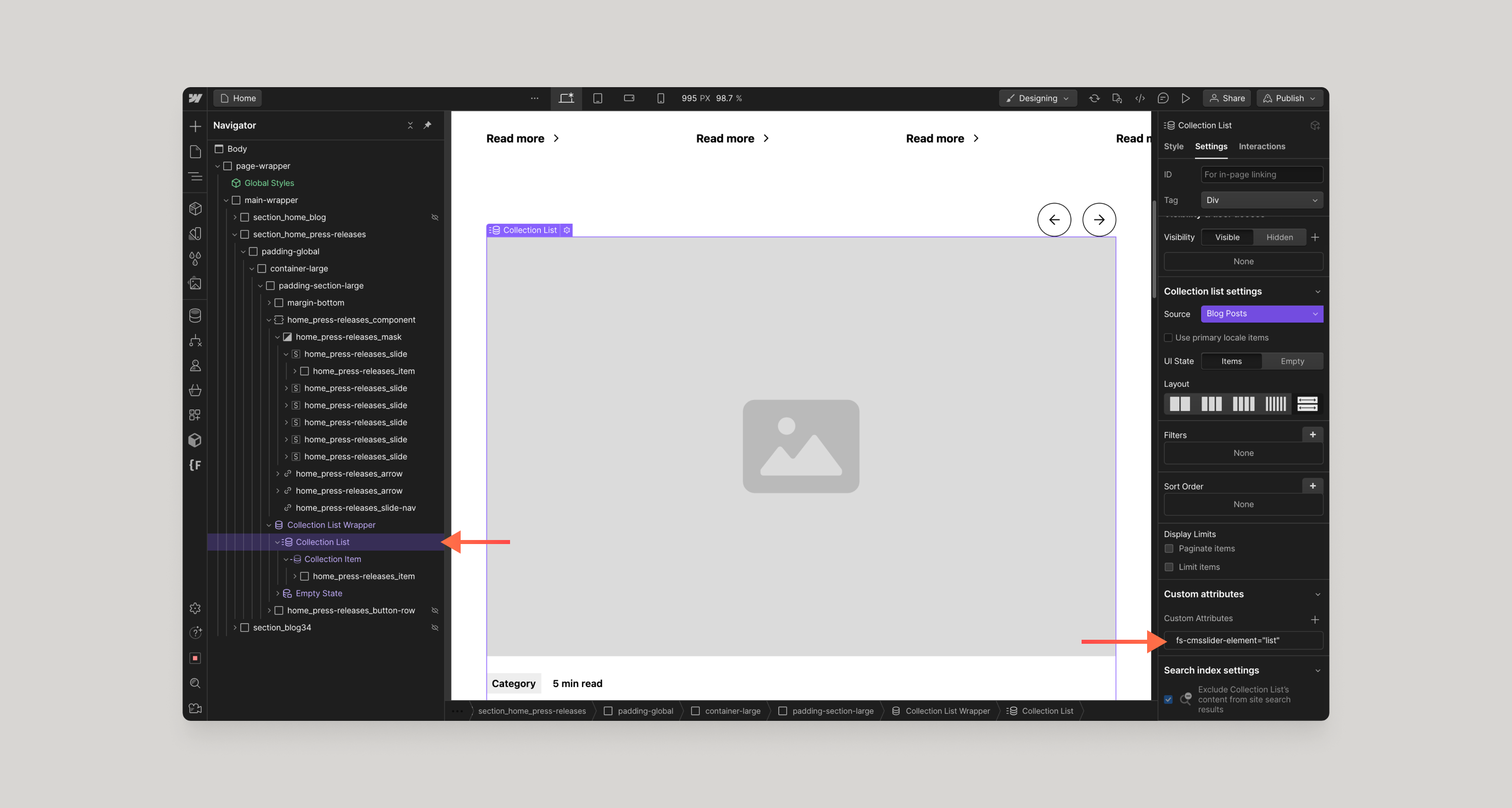Click Collection List Wrapper breadcrumb
This screenshot has width=1512, height=808.
pos(941,711)
